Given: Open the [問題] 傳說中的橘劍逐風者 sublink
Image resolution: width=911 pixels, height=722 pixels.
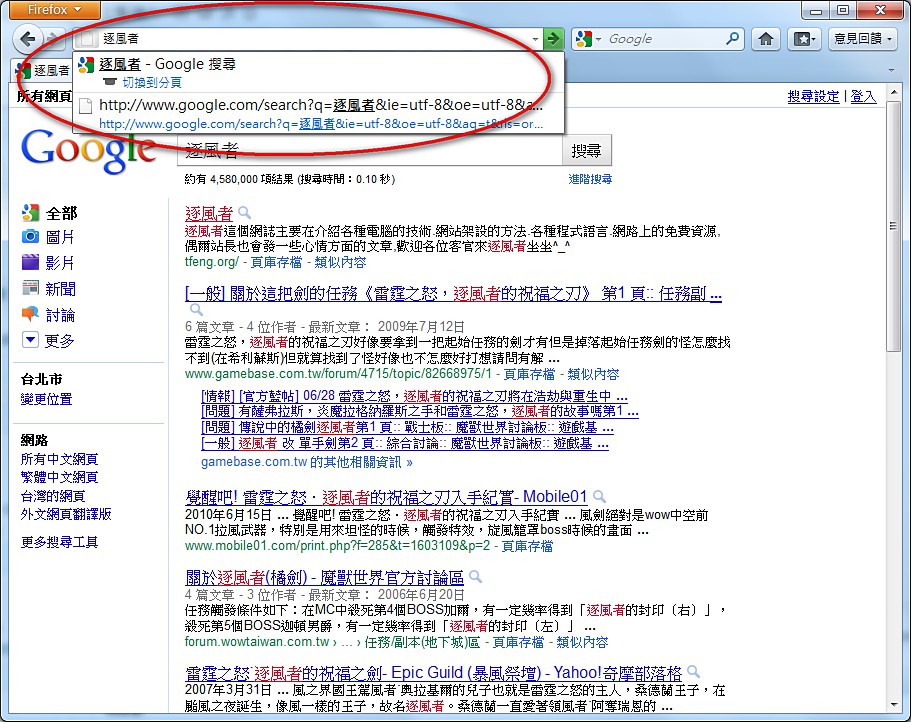Looking at the screenshot, I should click(x=407, y=428).
